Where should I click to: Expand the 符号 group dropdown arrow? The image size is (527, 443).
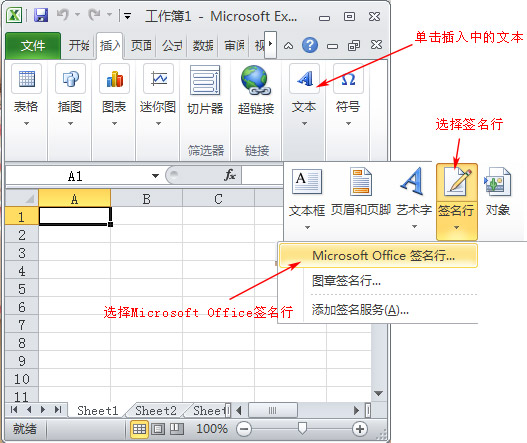click(348, 124)
